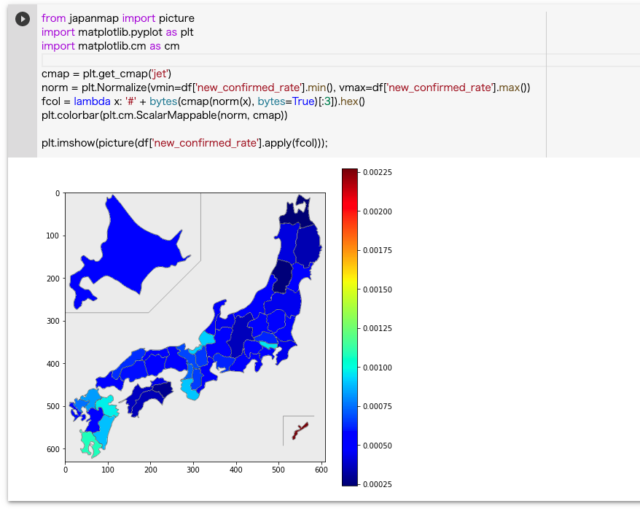This screenshot has height=509, width=640.
Task: Click the 'from japanmap import picture' code line
Action: point(118,18)
